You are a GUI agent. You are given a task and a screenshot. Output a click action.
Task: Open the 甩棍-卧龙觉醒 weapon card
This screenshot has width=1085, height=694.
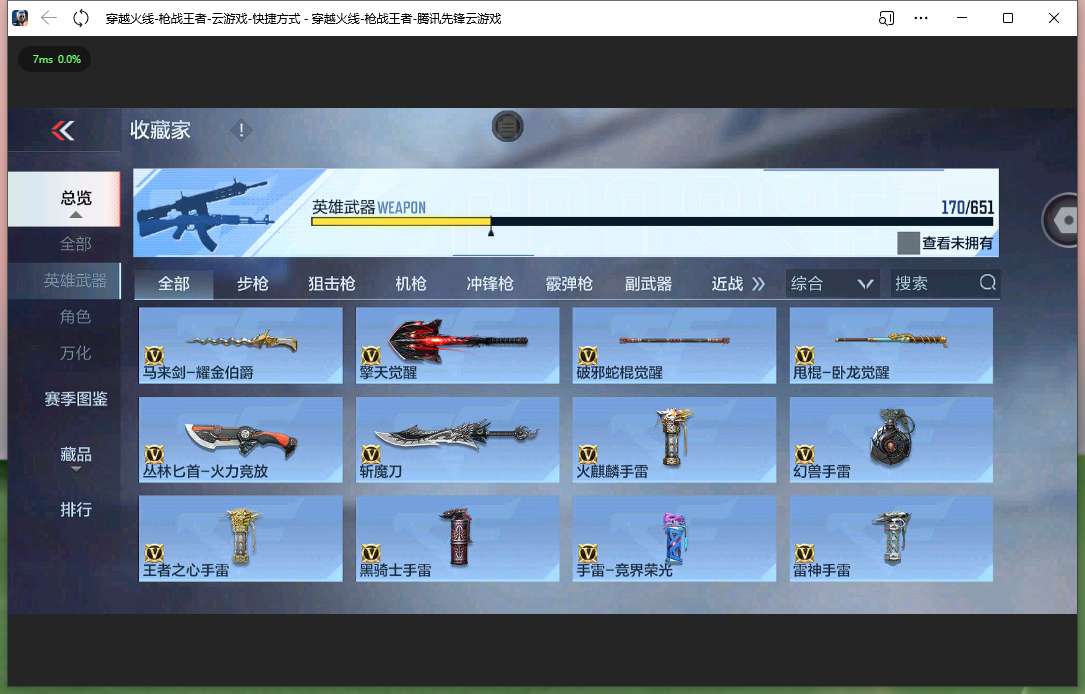click(x=891, y=345)
